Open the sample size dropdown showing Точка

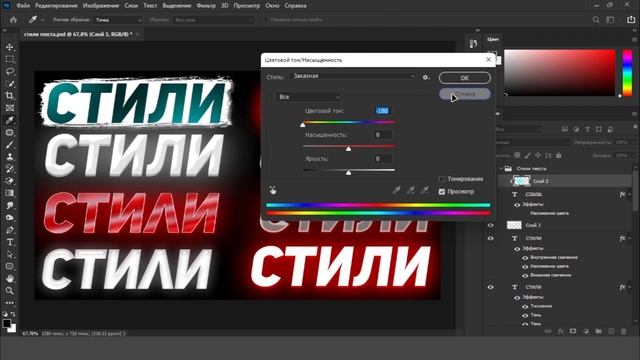click(118, 20)
